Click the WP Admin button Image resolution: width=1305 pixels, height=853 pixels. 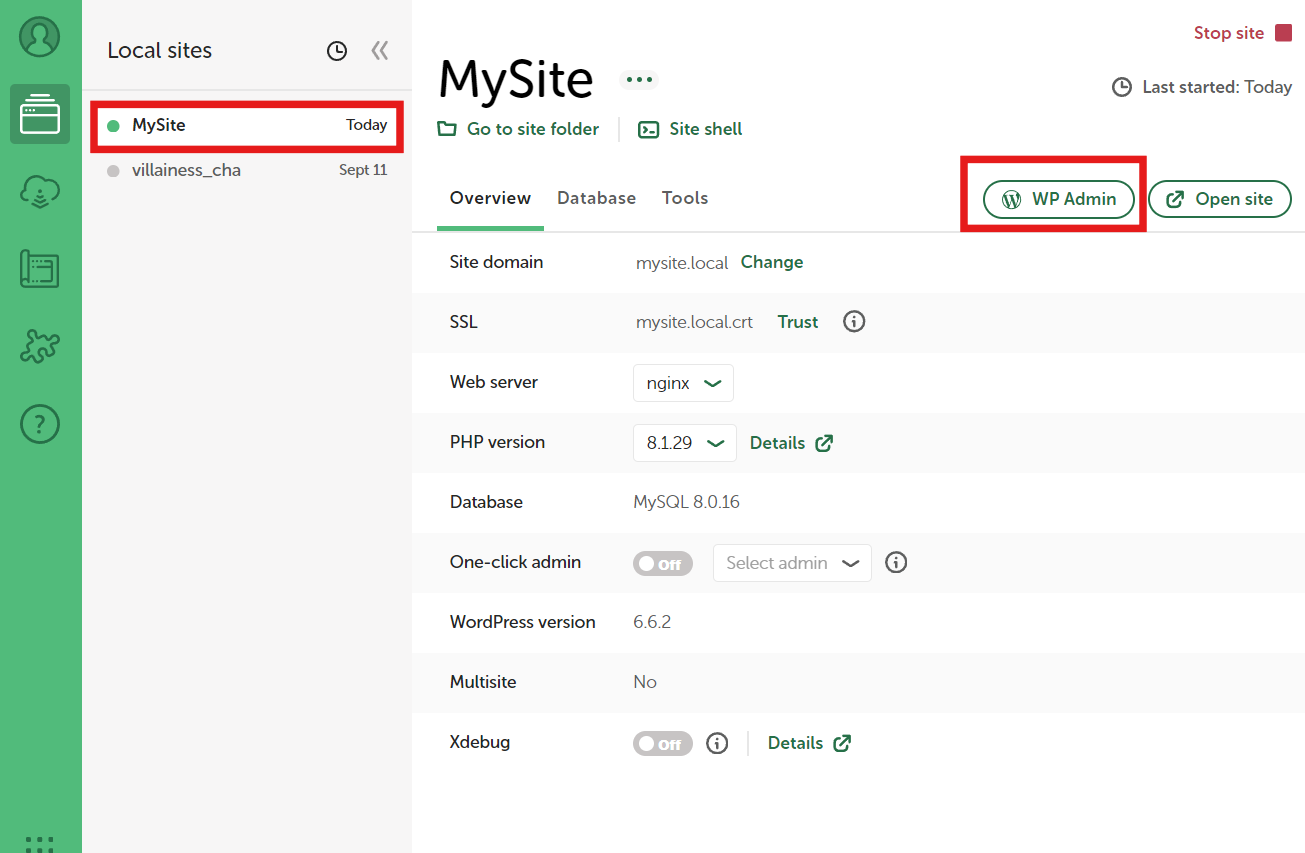click(1059, 199)
